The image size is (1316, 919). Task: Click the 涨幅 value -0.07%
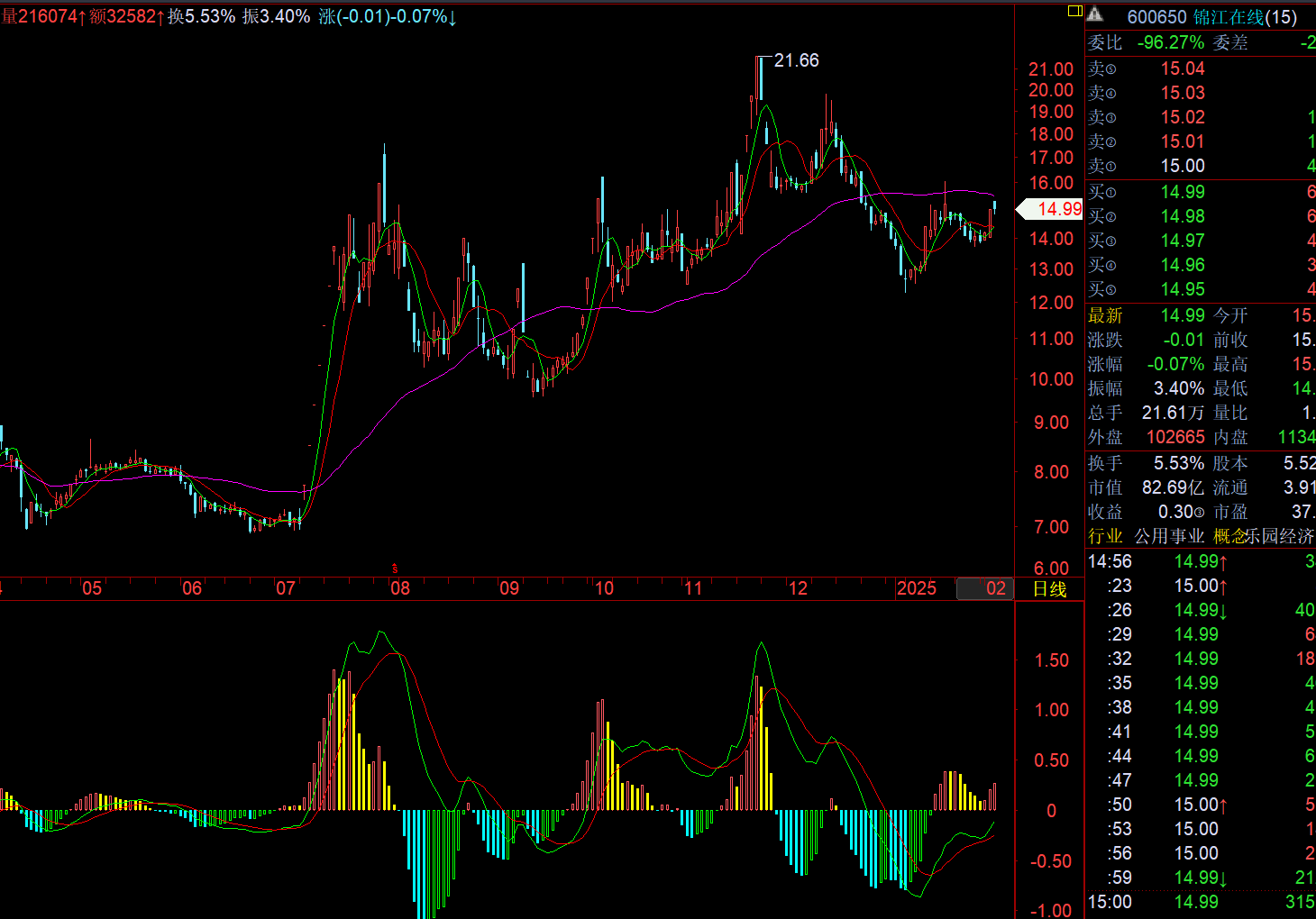(1175, 364)
